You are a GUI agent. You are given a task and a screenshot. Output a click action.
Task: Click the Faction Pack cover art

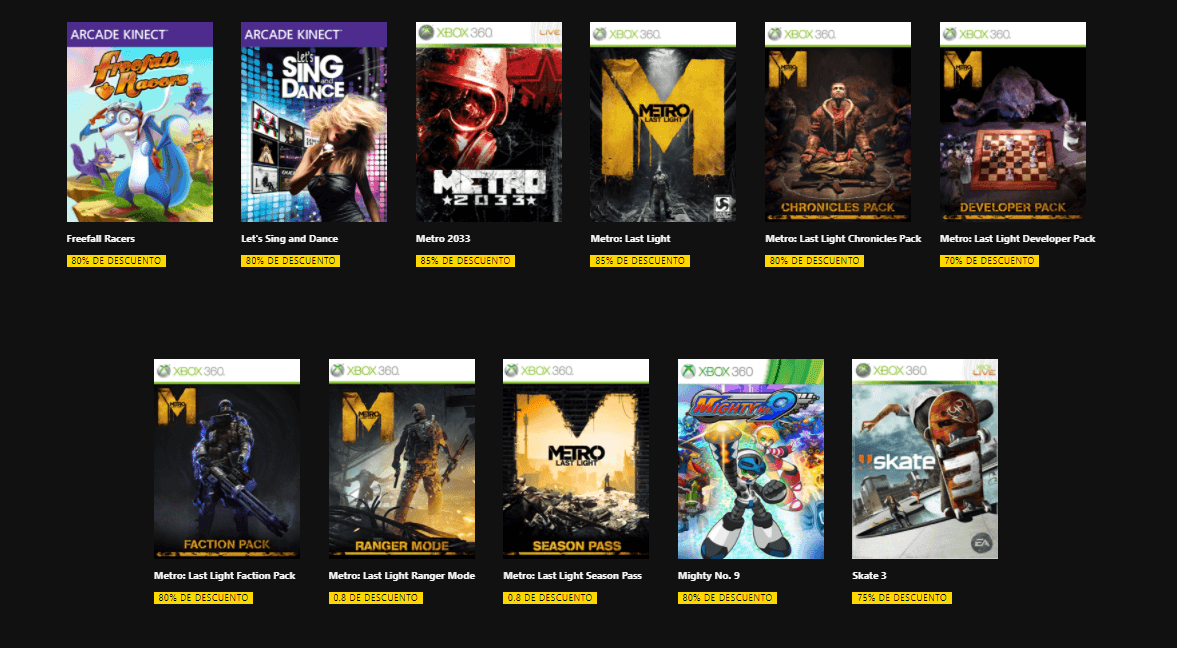point(226,459)
